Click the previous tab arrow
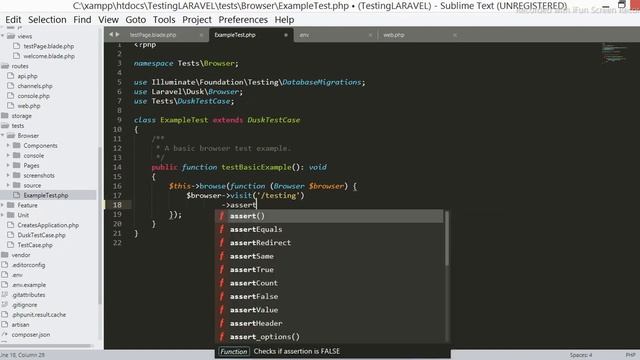This screenshot has width=640, height=360. click(x=111, y=35)
